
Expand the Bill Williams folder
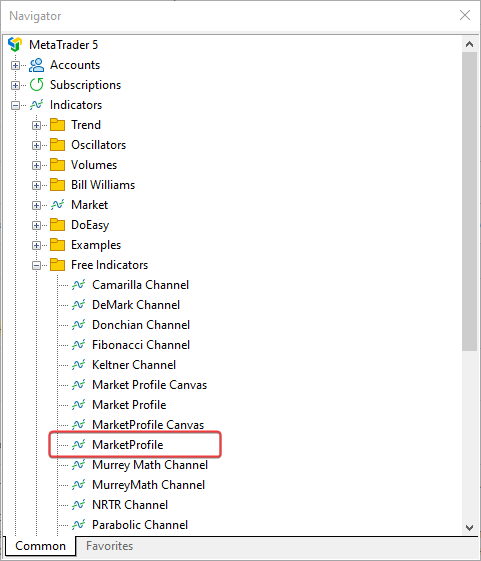pos(36,185)
